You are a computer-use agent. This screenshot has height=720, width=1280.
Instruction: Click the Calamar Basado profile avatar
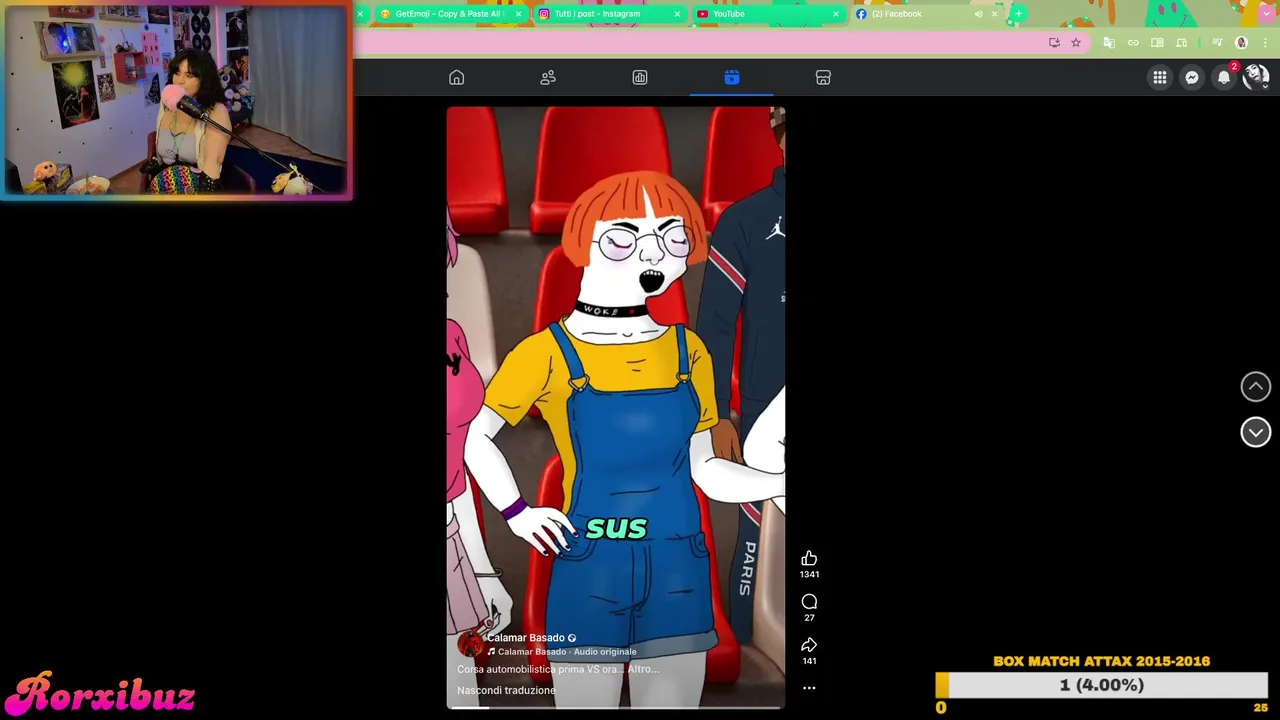[469, 645]
